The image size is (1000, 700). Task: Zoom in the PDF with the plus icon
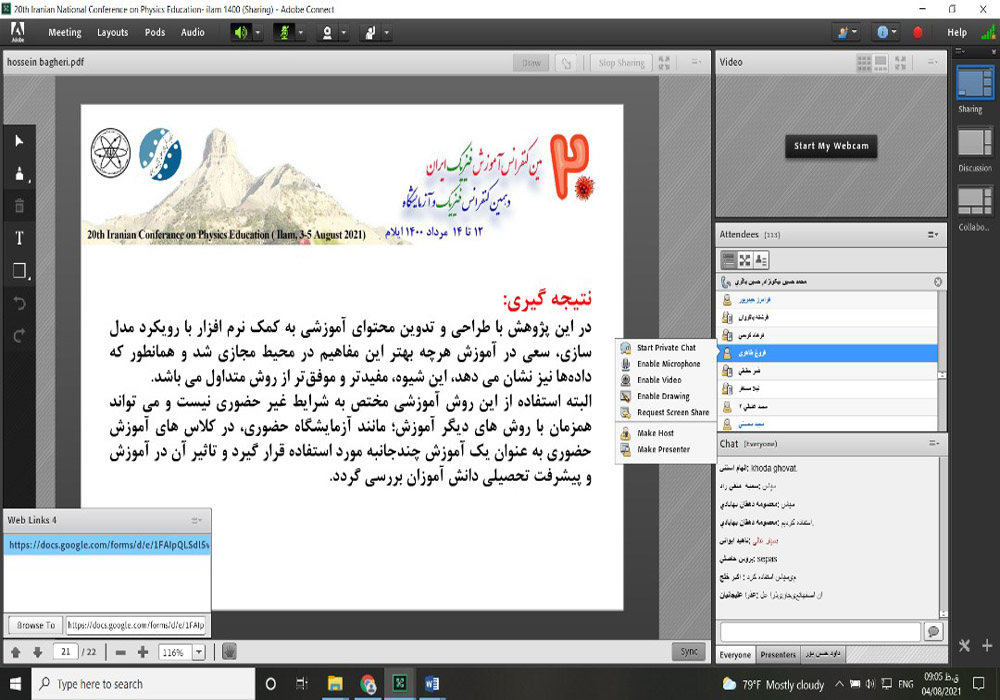click(143, 652)
